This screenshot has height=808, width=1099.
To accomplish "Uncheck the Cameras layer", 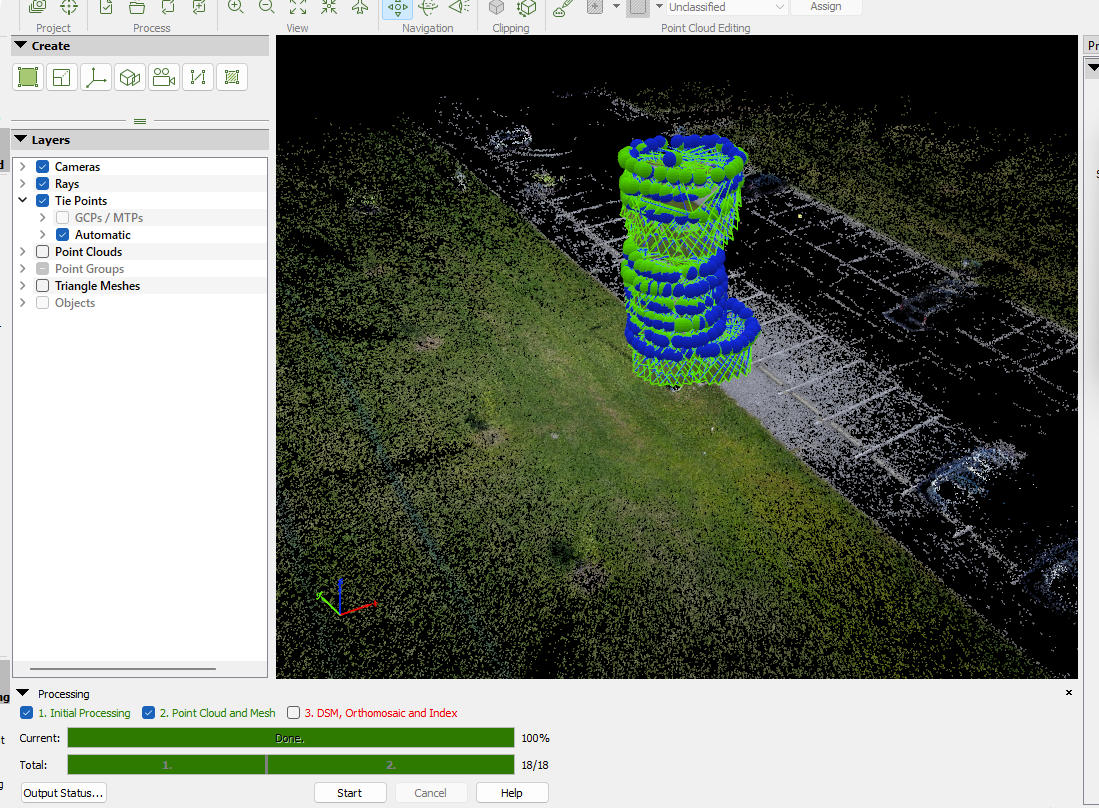I will 42,166.
